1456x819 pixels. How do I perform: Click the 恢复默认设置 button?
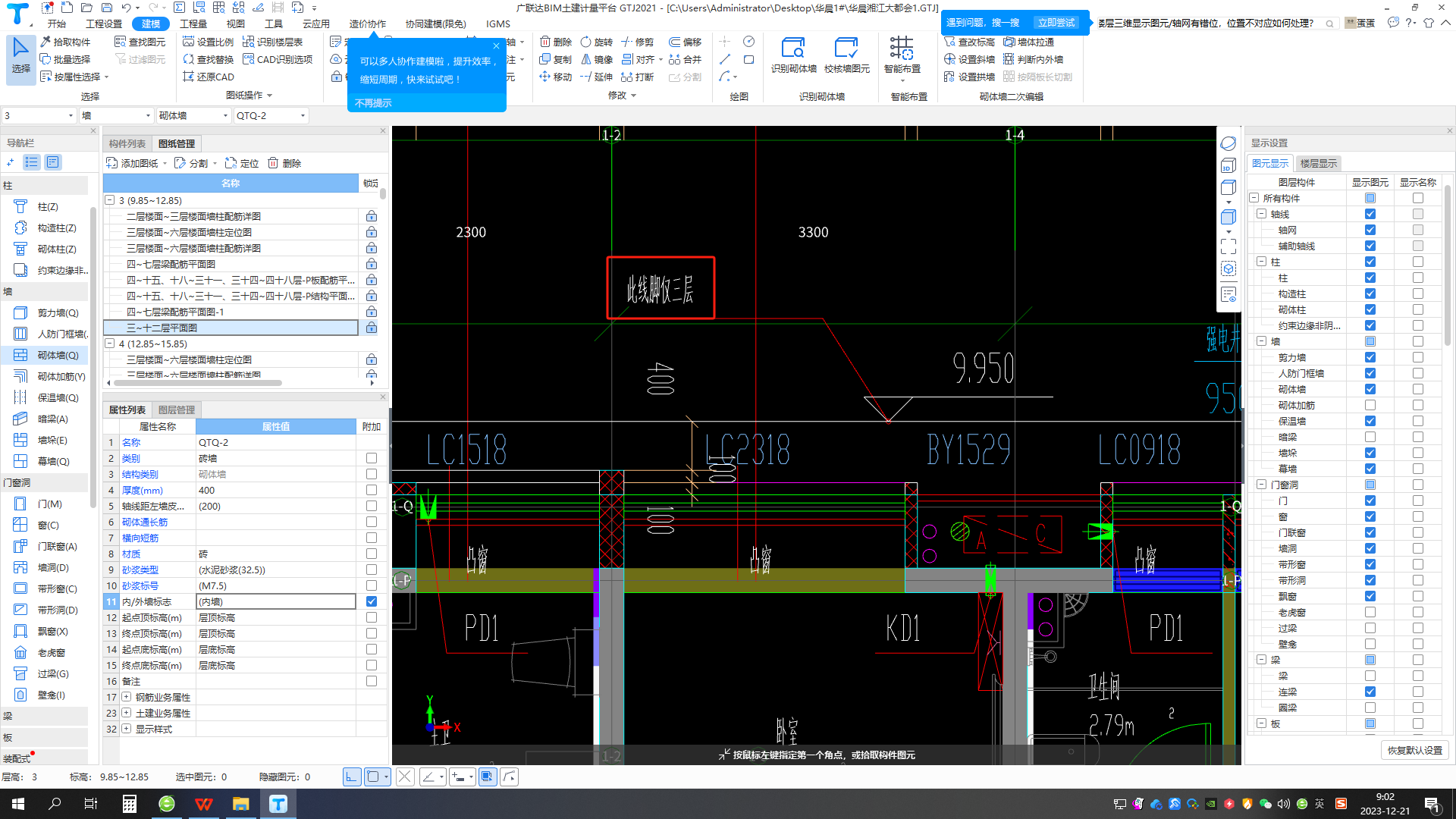1415,750
